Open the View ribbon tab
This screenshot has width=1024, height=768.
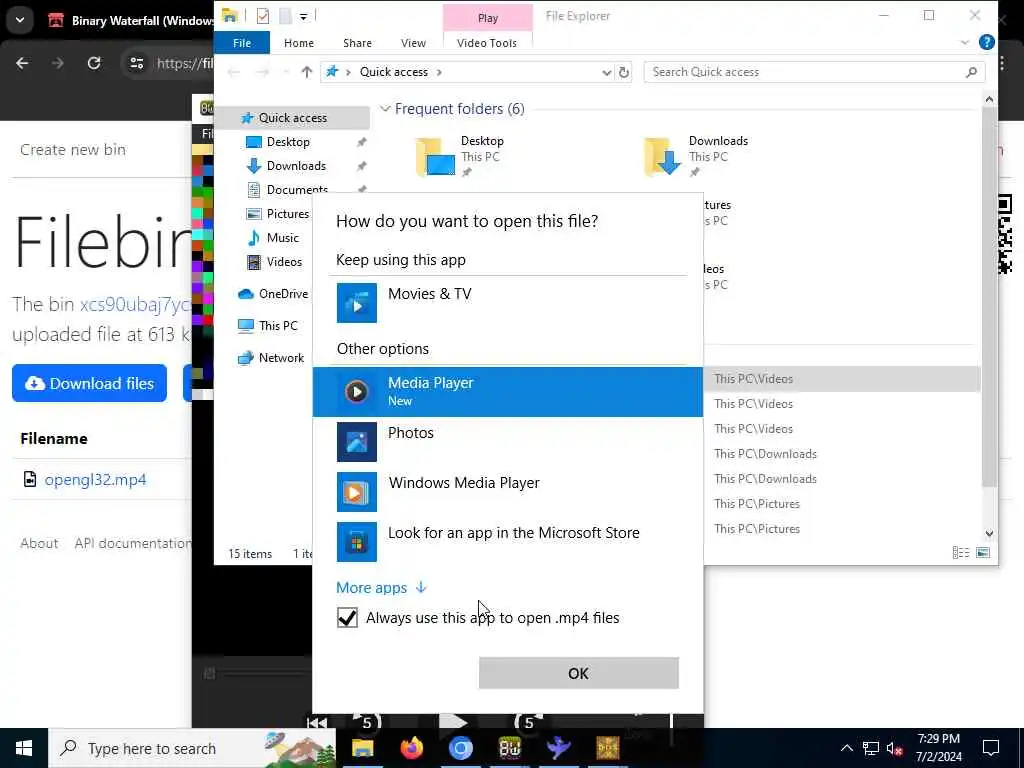coord(413,42)
